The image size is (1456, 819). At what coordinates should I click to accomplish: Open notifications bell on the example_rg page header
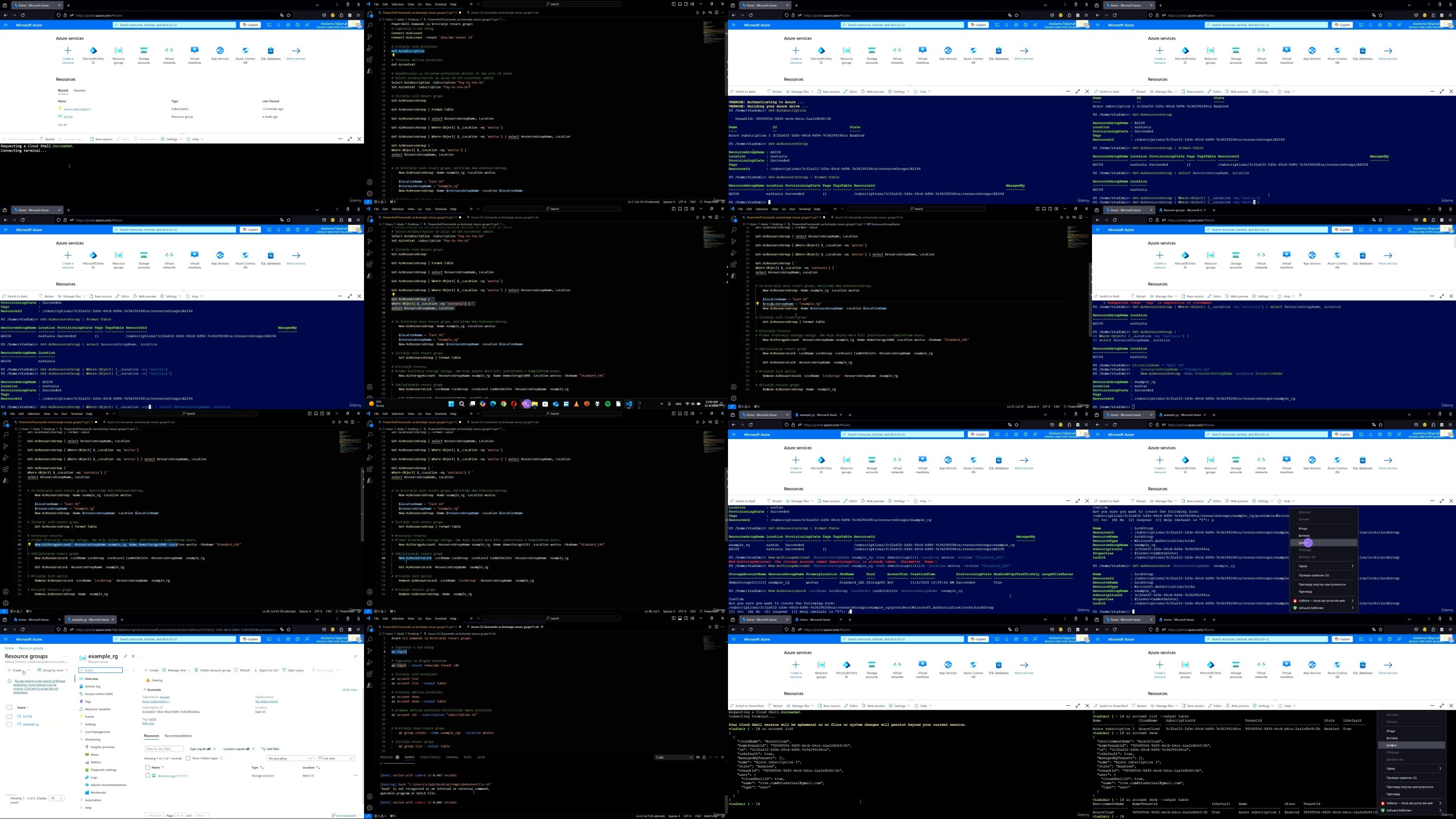tap(278, 639)
